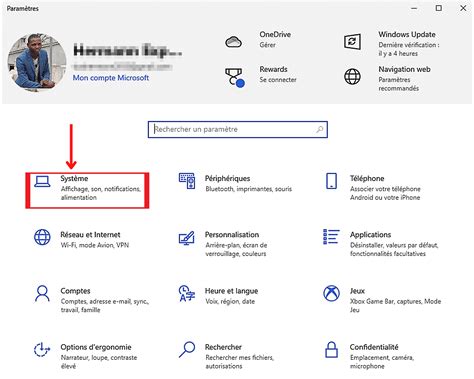Screen dimensions: 474x379
Task: Click the Navigation web globe icon
Action: tap(352, 76)
